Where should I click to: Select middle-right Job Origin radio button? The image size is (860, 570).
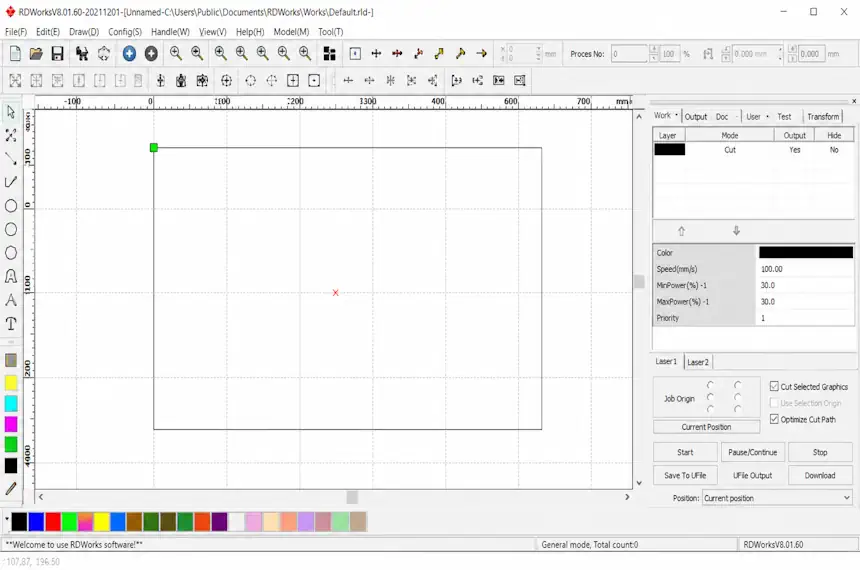coord(738,397)
